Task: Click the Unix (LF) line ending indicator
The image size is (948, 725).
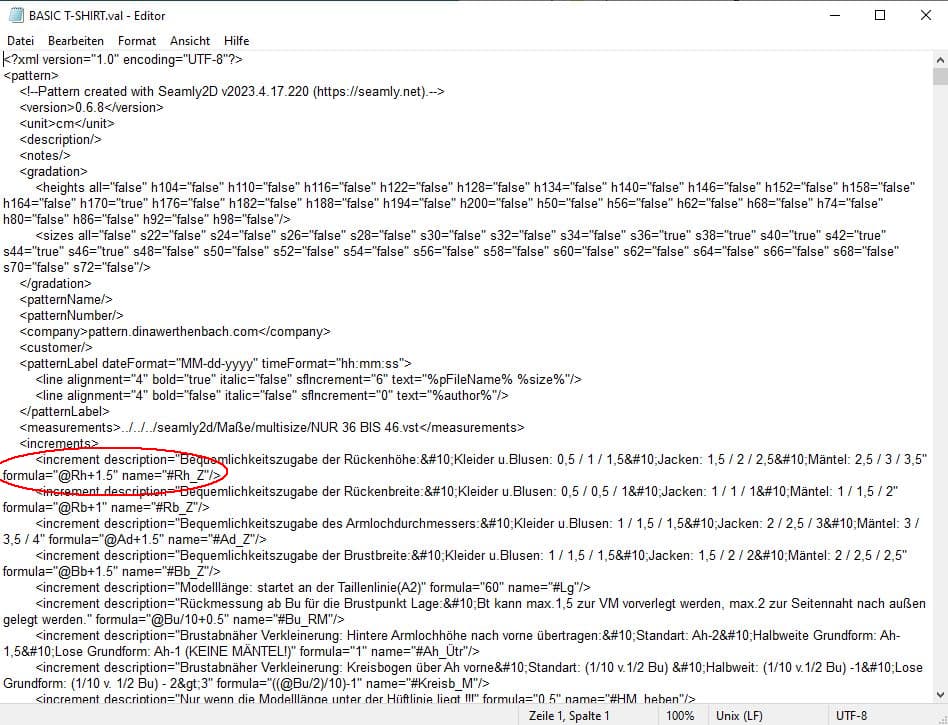Action: click(739, 716)
